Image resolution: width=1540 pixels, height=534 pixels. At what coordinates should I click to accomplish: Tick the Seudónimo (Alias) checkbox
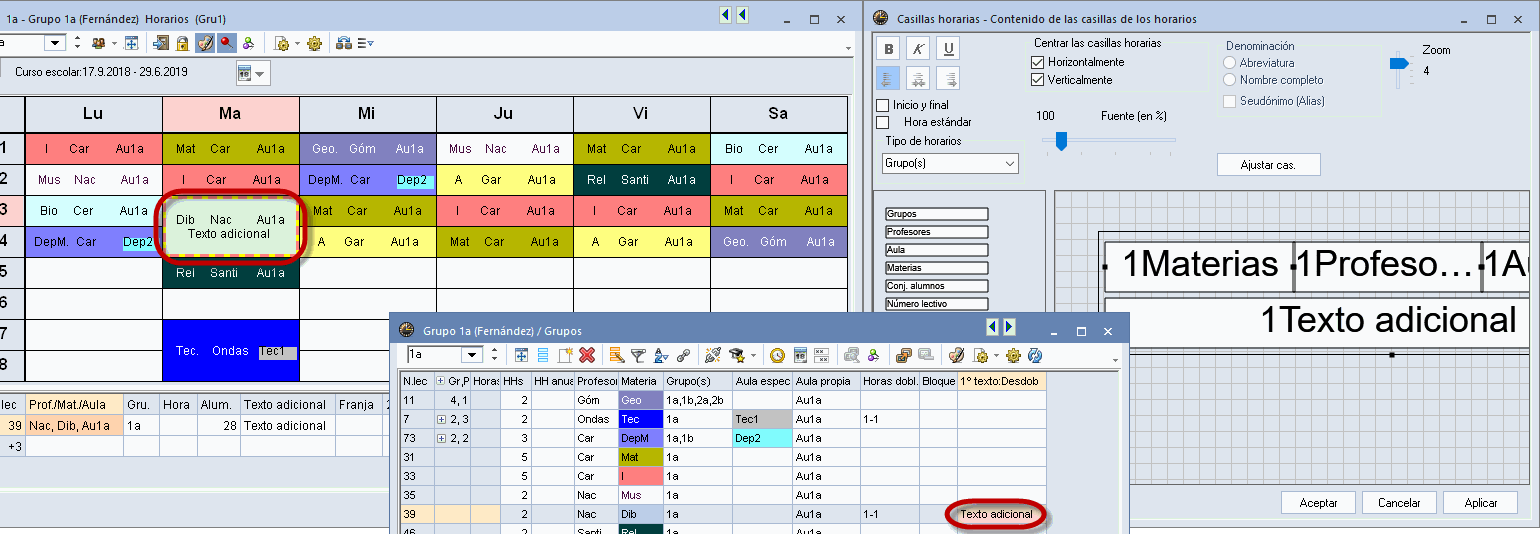(x=1230, y=101)
